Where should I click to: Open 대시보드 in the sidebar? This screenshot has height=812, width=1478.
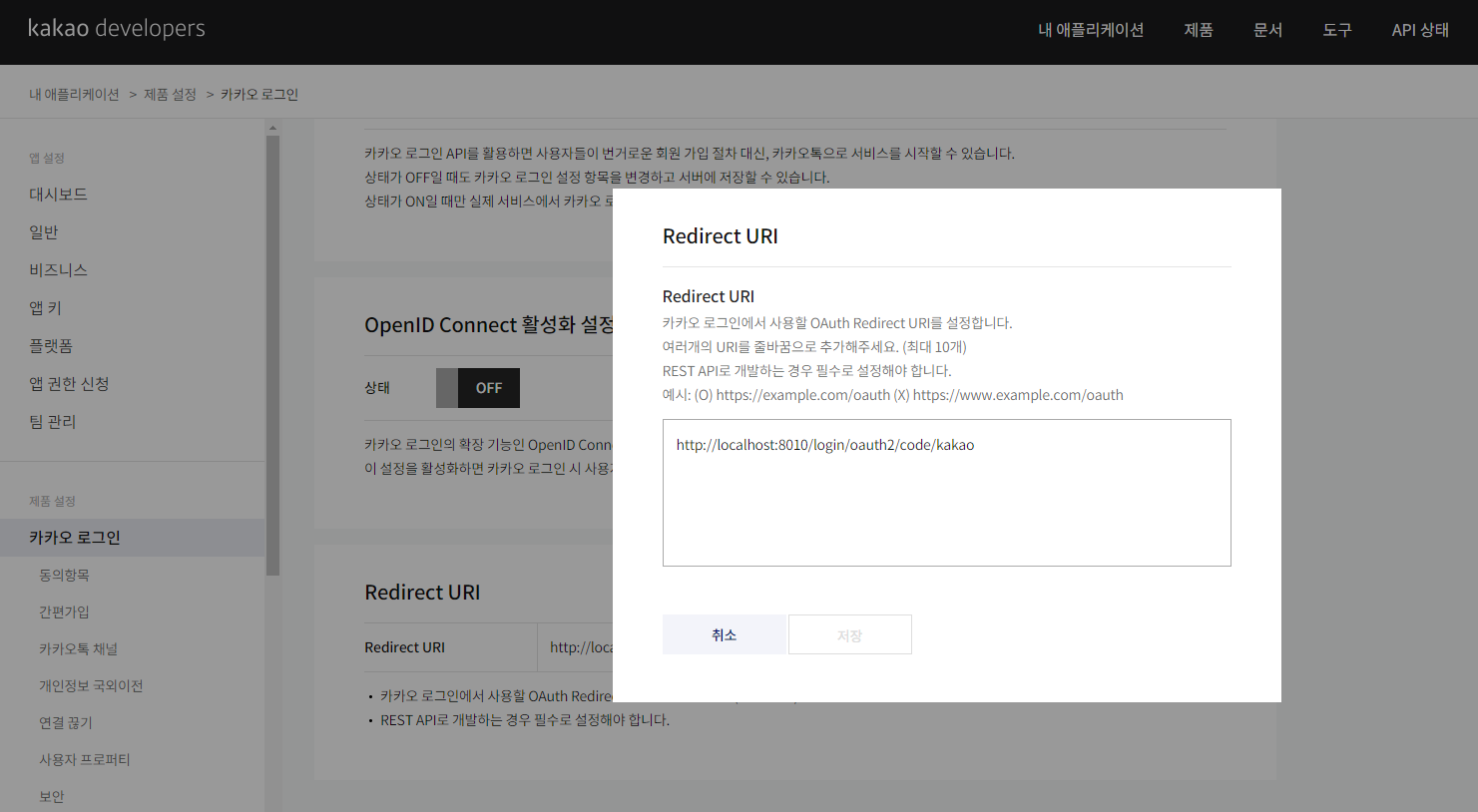click(x=58, y=195)
